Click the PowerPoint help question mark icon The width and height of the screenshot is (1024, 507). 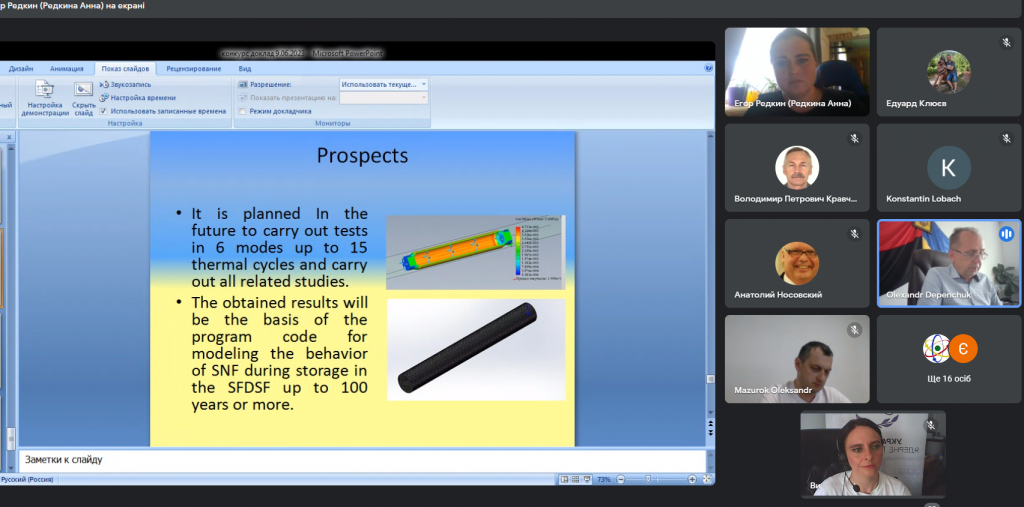coord(708,69)
